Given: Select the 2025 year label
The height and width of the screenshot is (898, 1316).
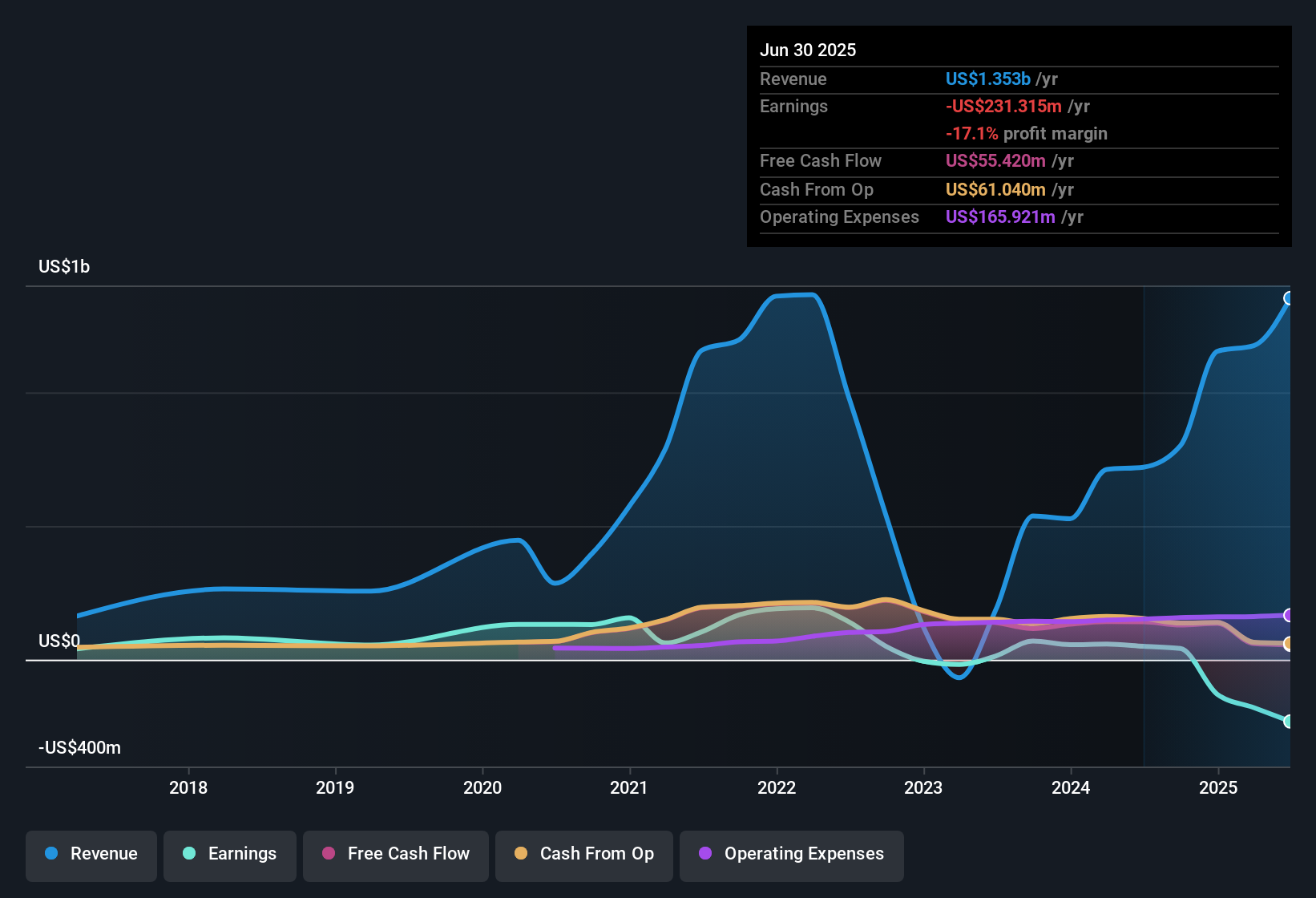Looking at the screenshot, I should click(1217, 788).
